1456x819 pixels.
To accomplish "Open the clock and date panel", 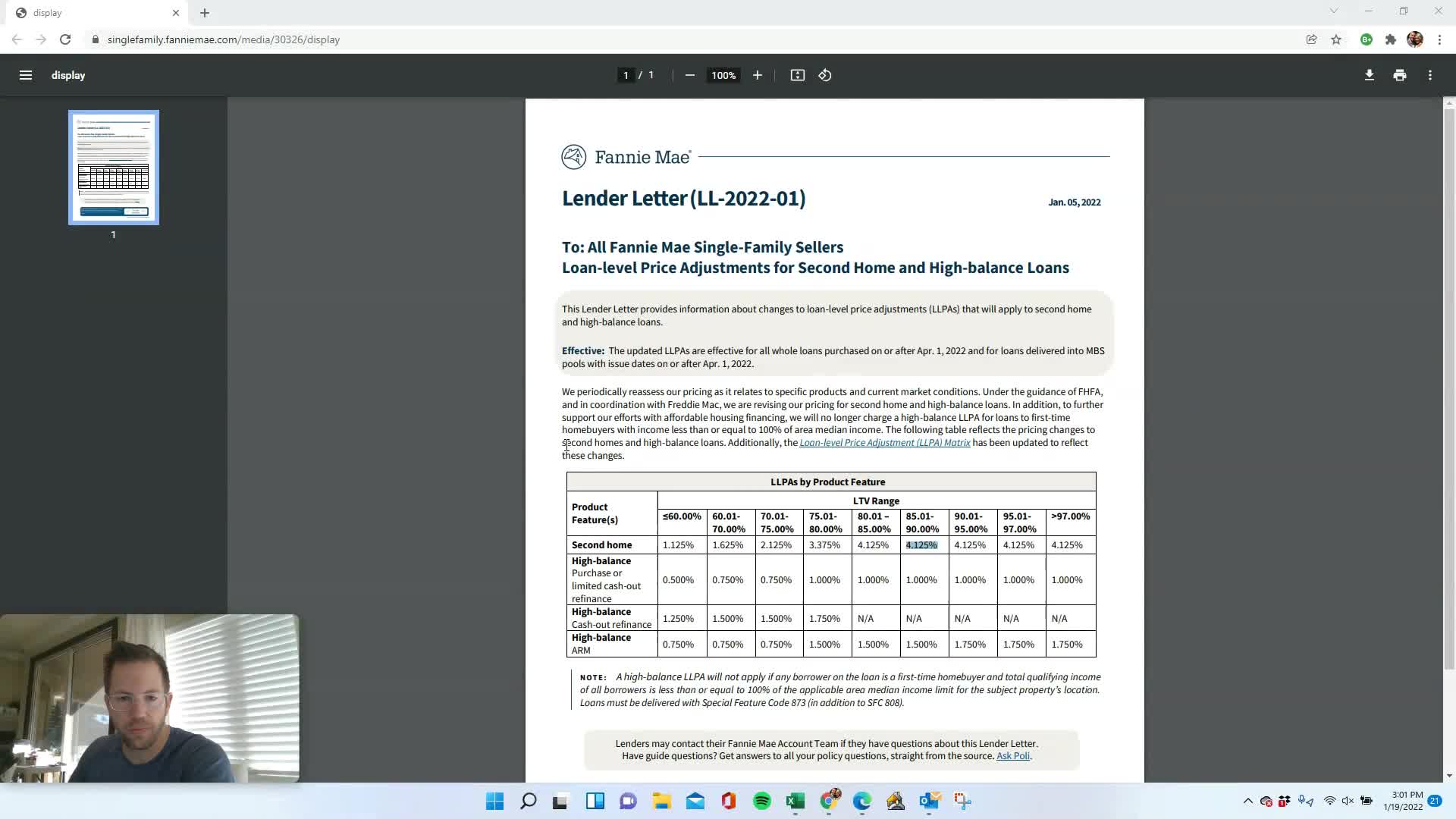I will 1403,801.
